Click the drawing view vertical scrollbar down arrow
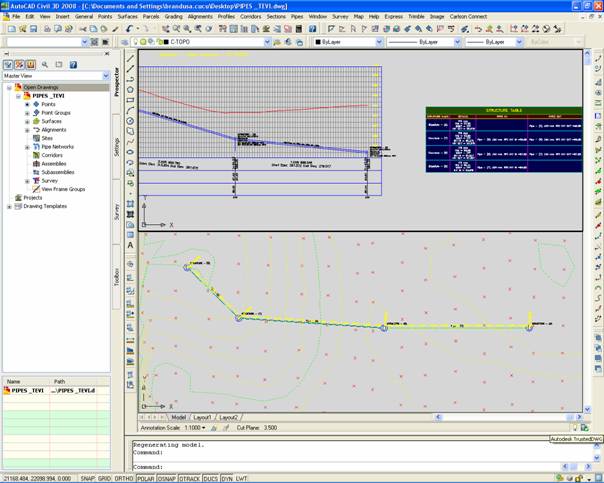 point(587,409)
